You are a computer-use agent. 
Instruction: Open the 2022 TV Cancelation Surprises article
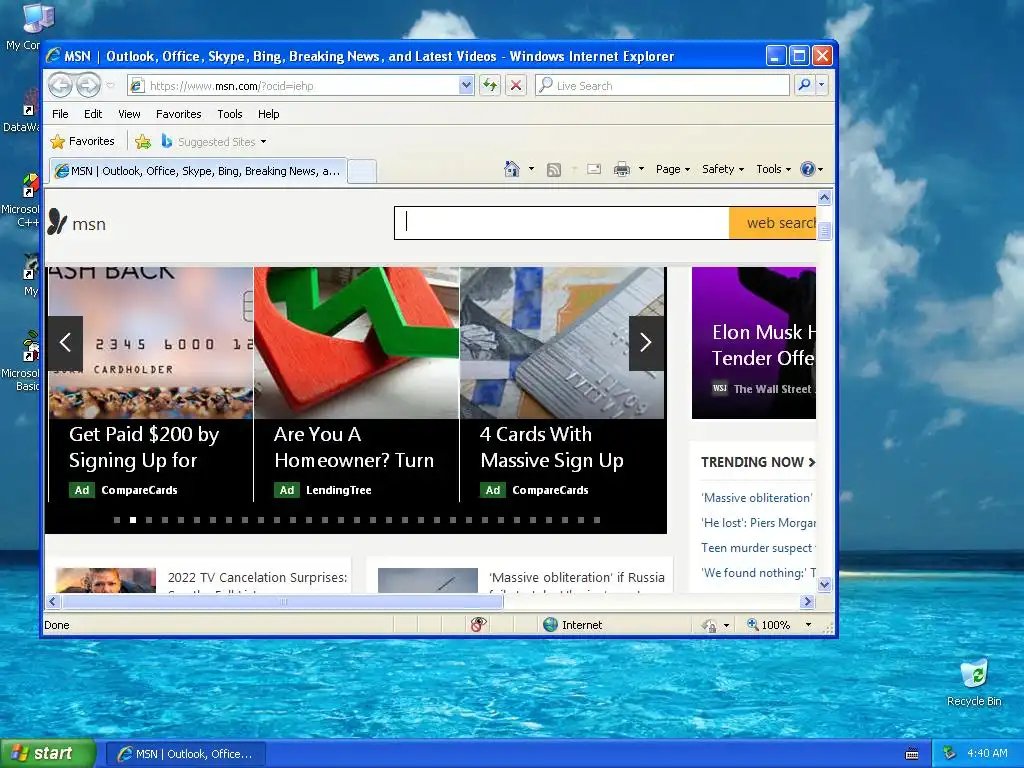[x=257, y=577]
